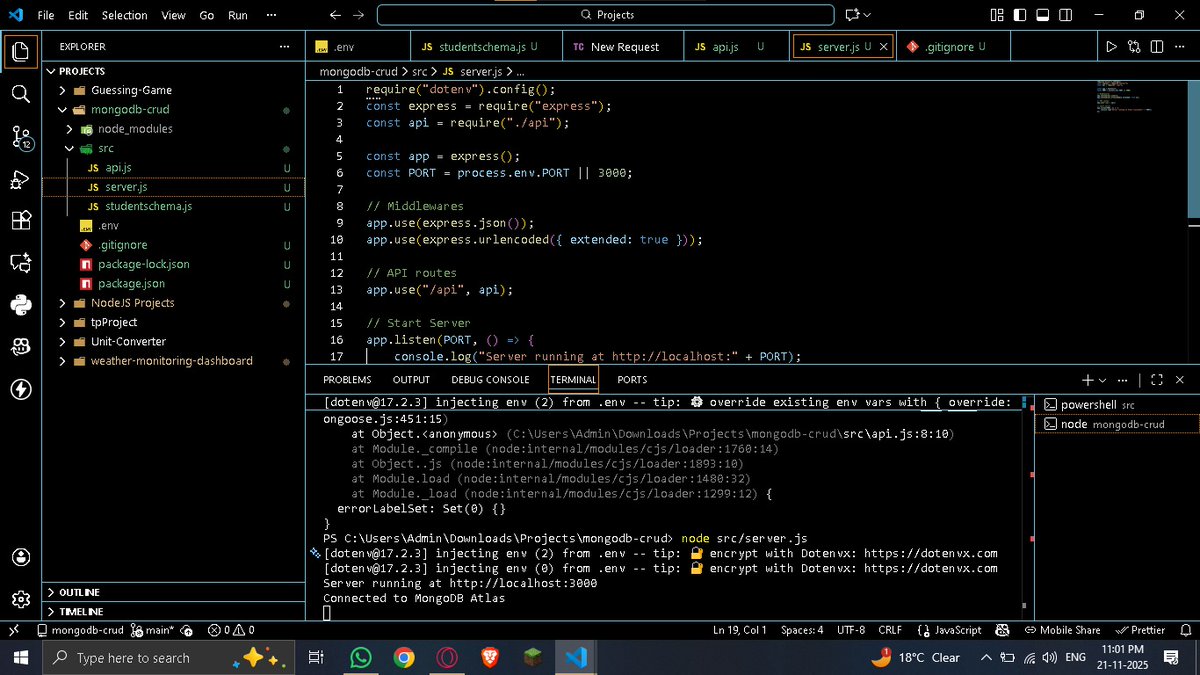Maximize the terminal panel
This screenshot has height=675, width=1200.
(x=1157, y=379)
